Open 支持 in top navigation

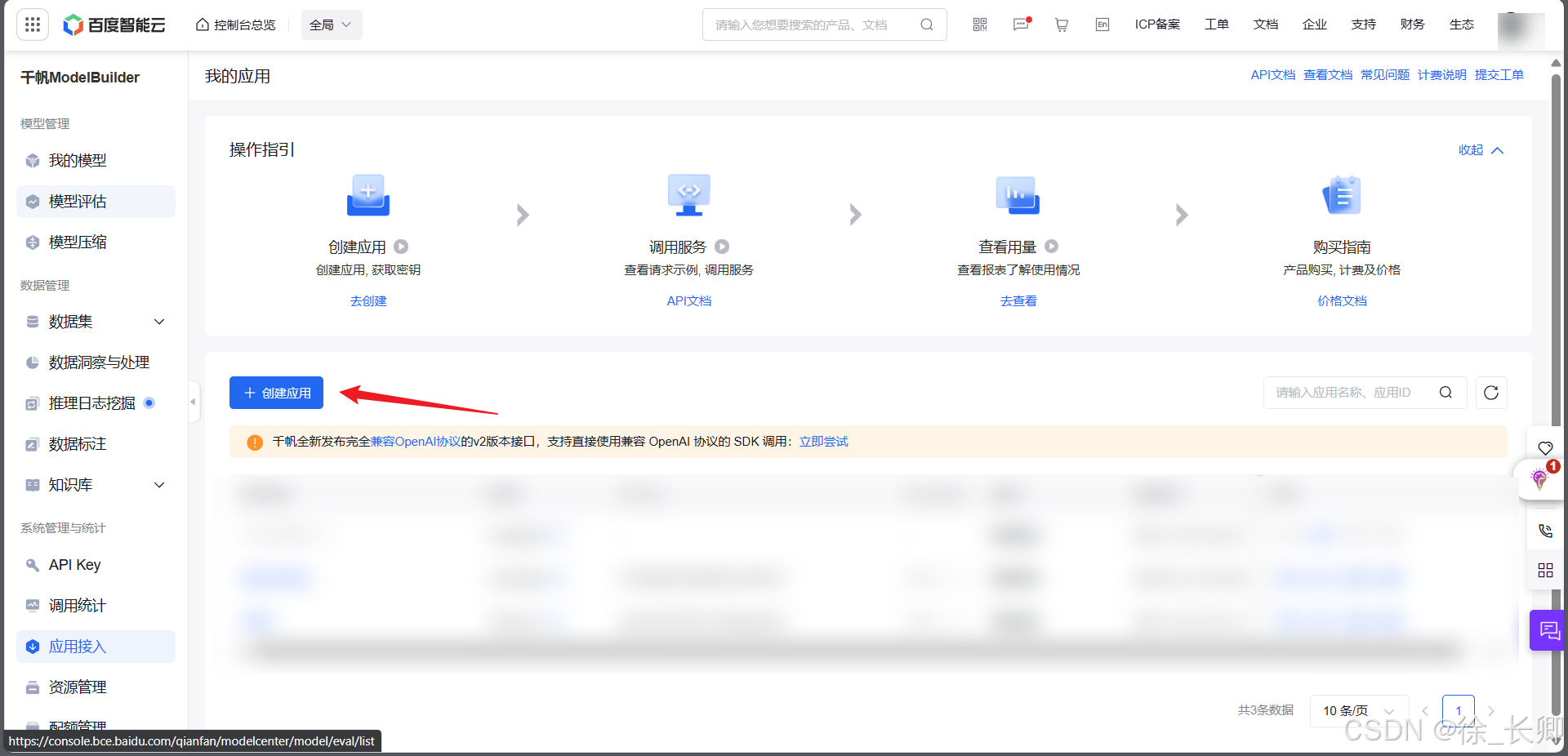click(1364, 24)
